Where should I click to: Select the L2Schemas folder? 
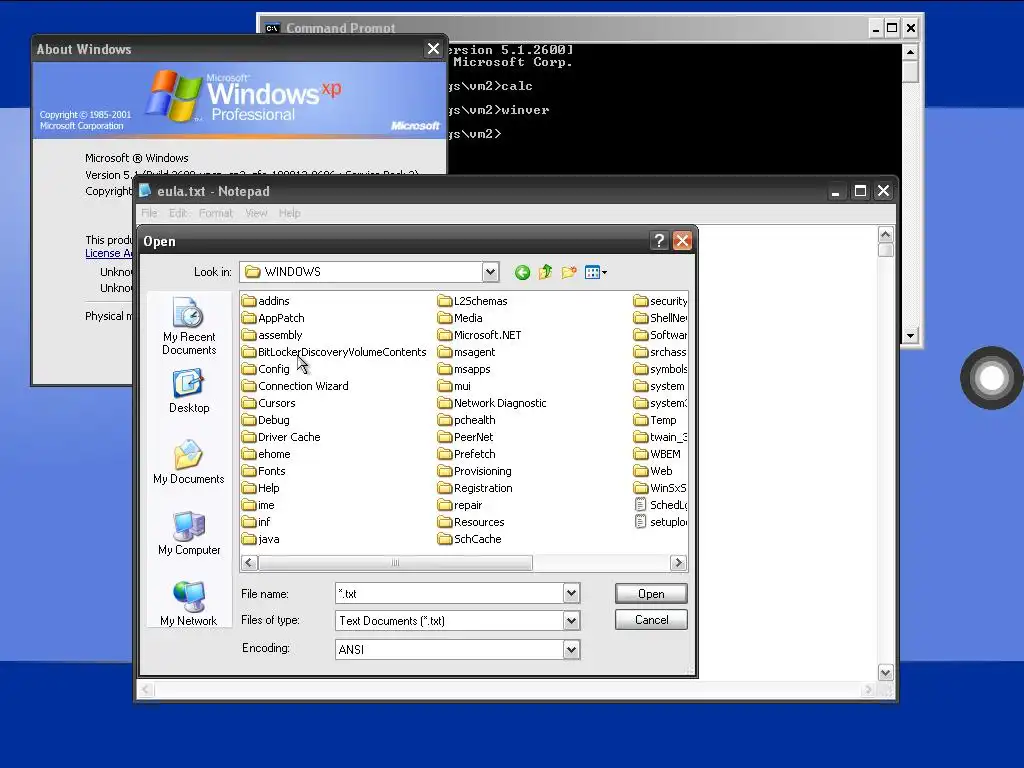pos(473,301)
